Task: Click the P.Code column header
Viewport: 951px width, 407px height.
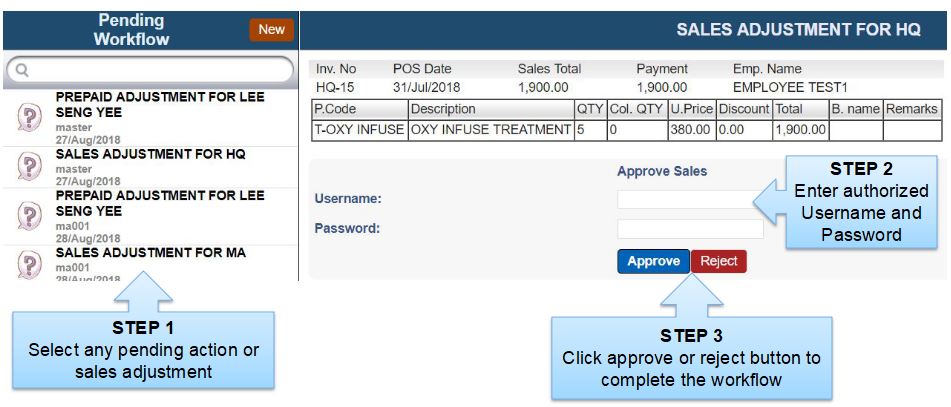Action: [360, 109]
